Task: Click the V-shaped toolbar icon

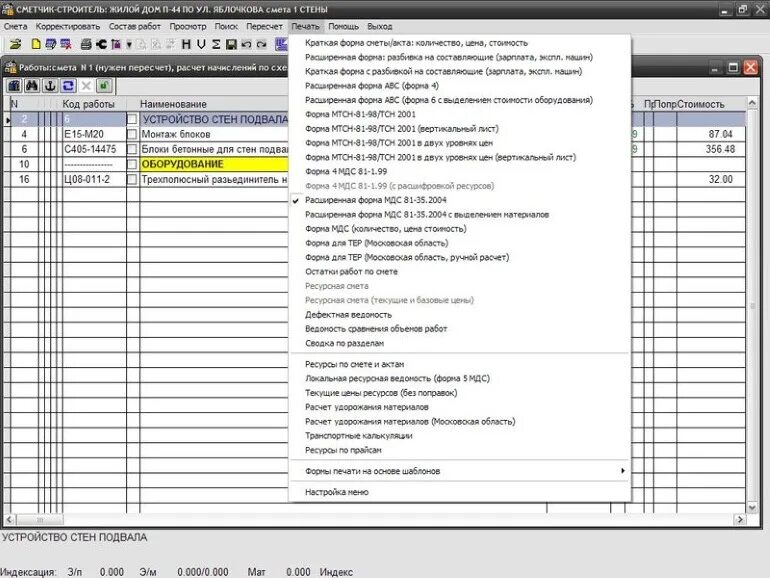Action: [x=201, y=45]
